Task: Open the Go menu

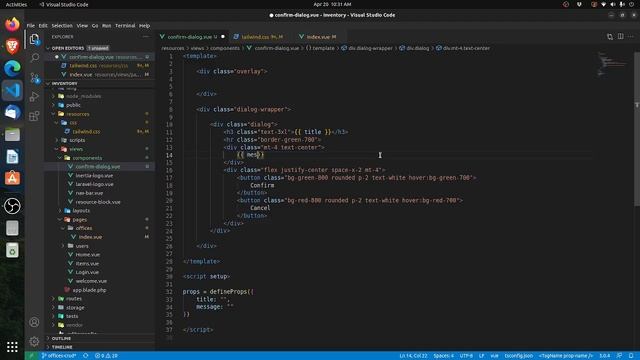Action: point(95,25)
